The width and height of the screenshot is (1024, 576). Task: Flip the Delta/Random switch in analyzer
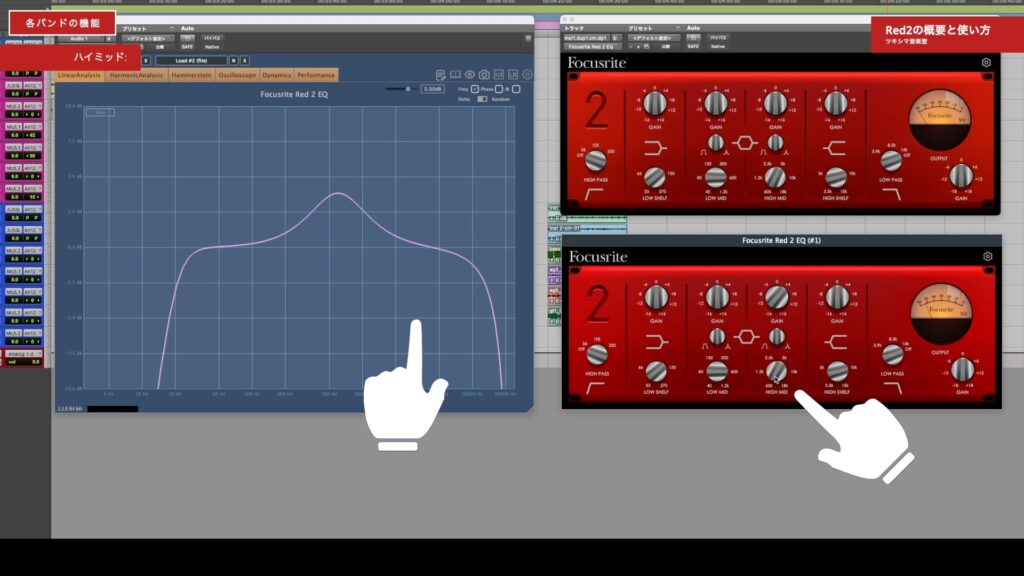[482, 99]
